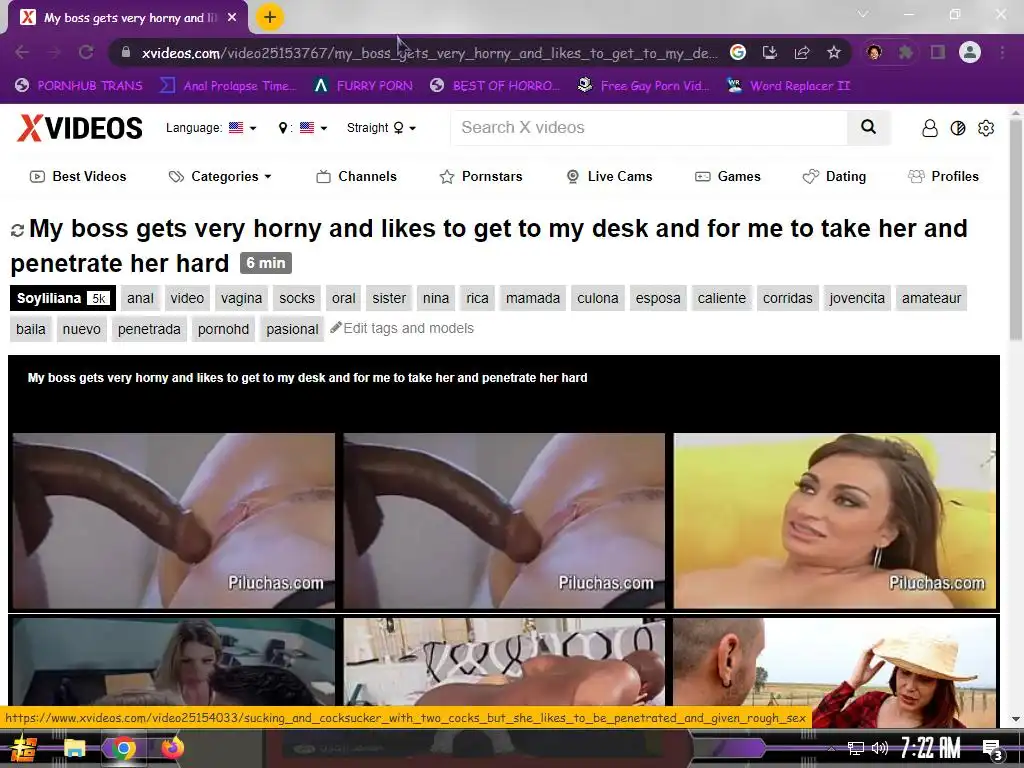Open the Dating section

pos(834,176)
